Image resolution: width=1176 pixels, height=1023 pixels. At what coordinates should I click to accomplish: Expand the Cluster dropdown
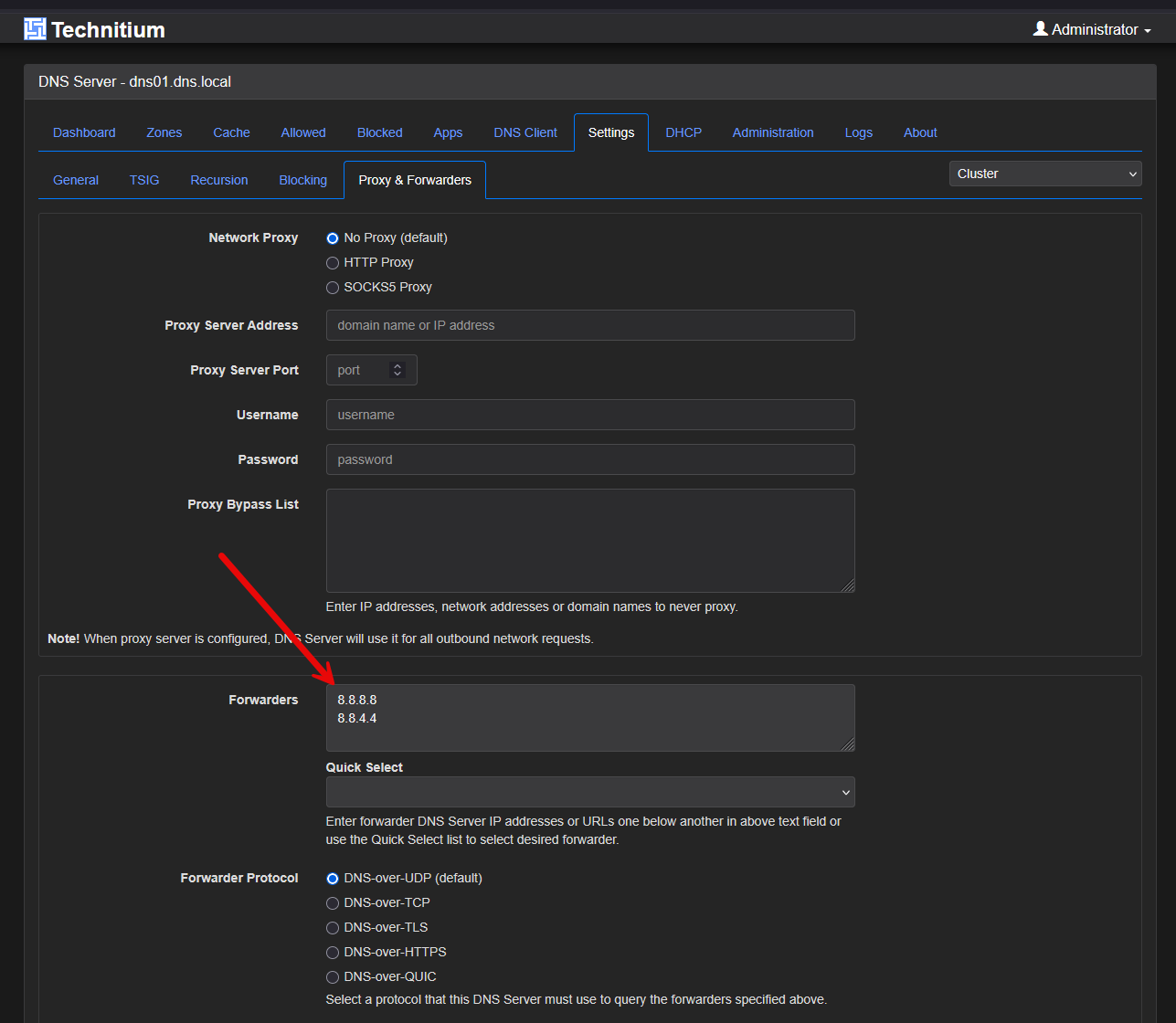1045,174
